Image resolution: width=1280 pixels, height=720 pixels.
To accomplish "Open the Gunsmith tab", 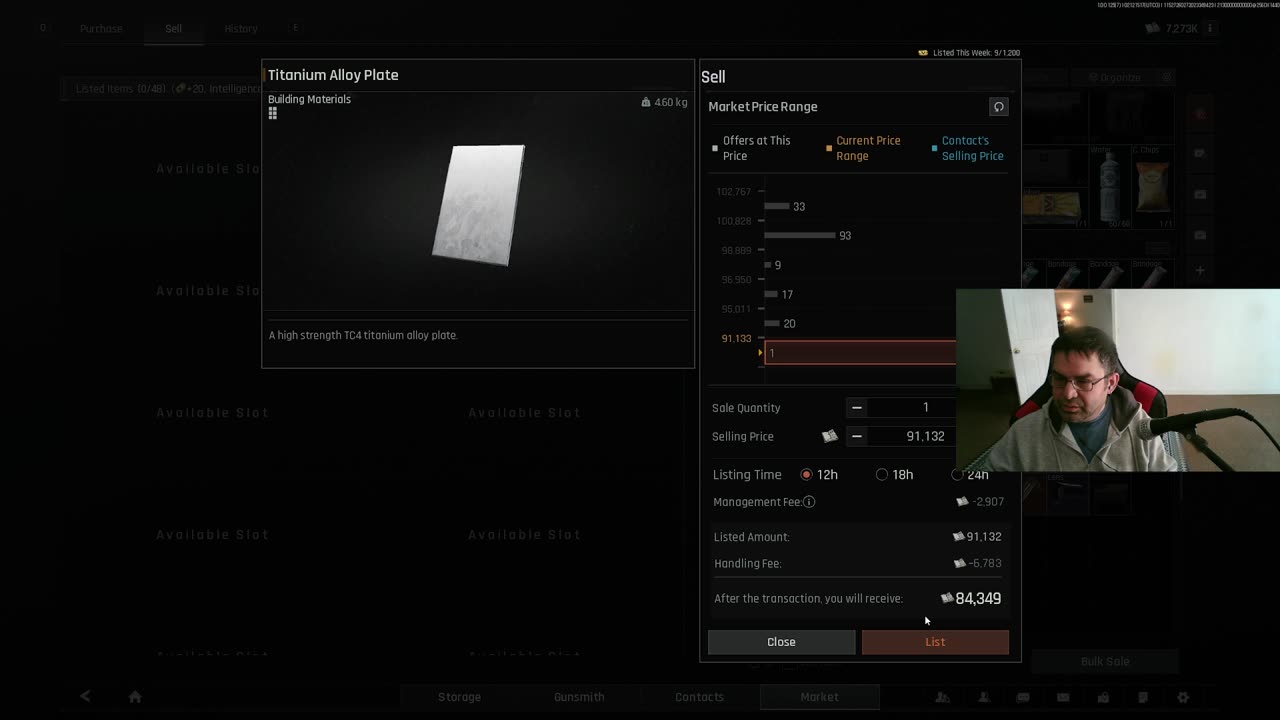I will (x=579, y=697).
